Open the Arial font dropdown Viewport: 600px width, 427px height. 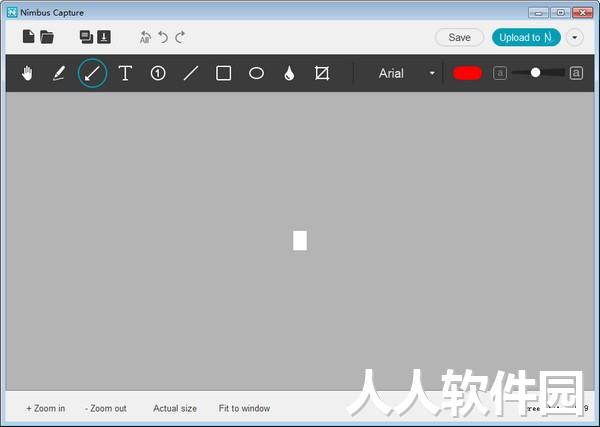coord(406,73)
